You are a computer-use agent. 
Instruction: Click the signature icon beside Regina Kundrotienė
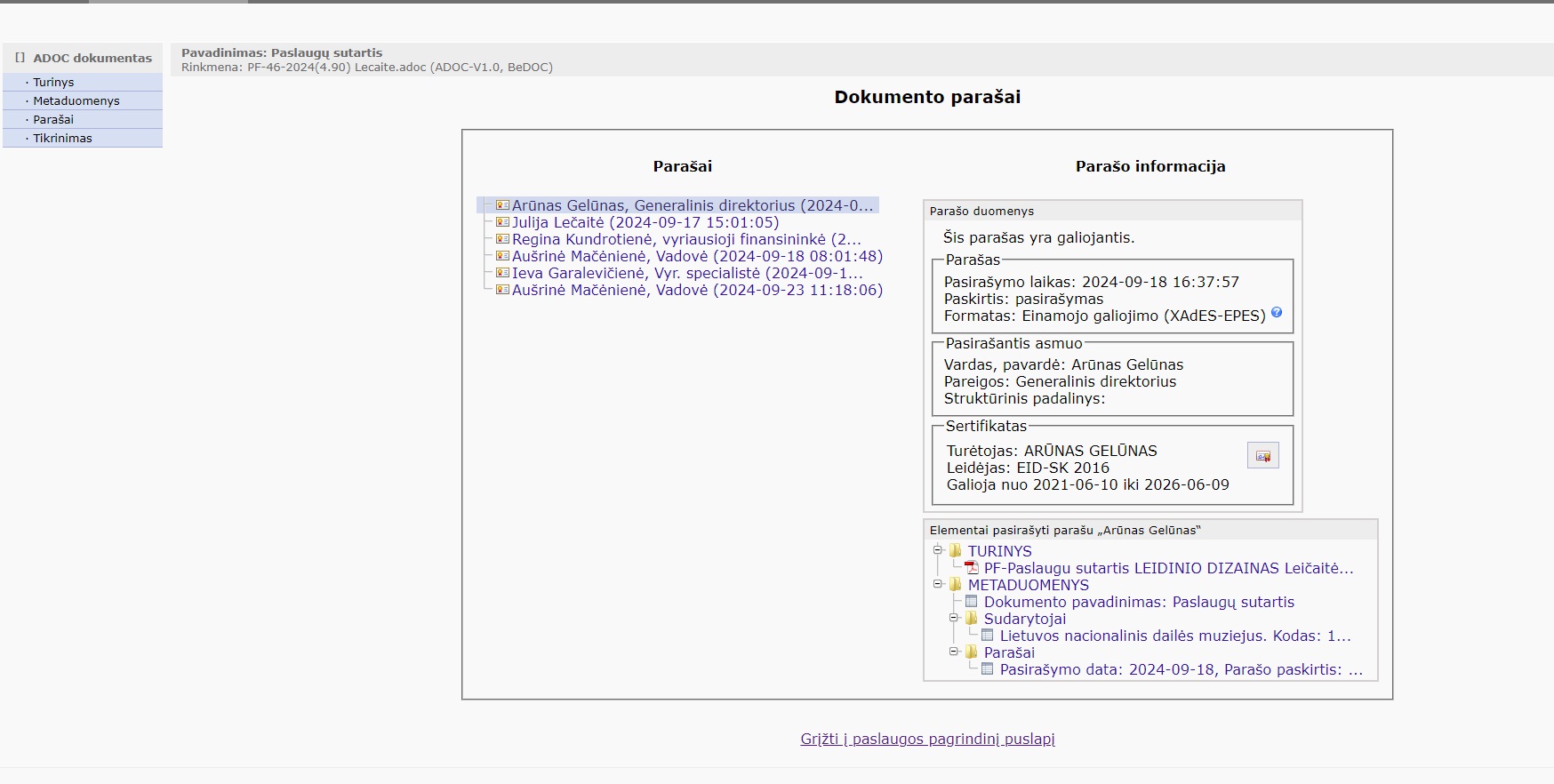click(x=502, y=239)
